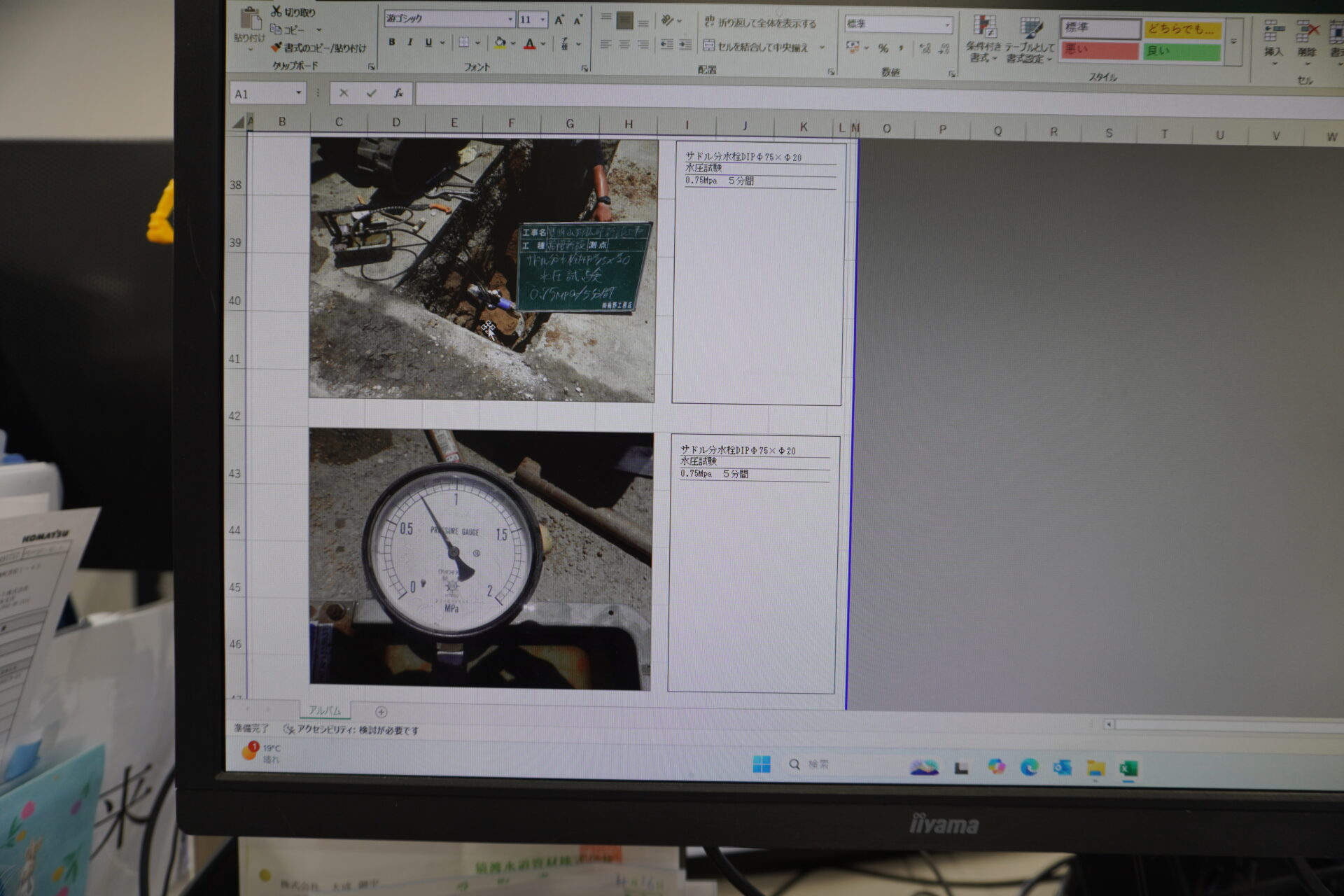Click the percent style icon

pos(883,48)
